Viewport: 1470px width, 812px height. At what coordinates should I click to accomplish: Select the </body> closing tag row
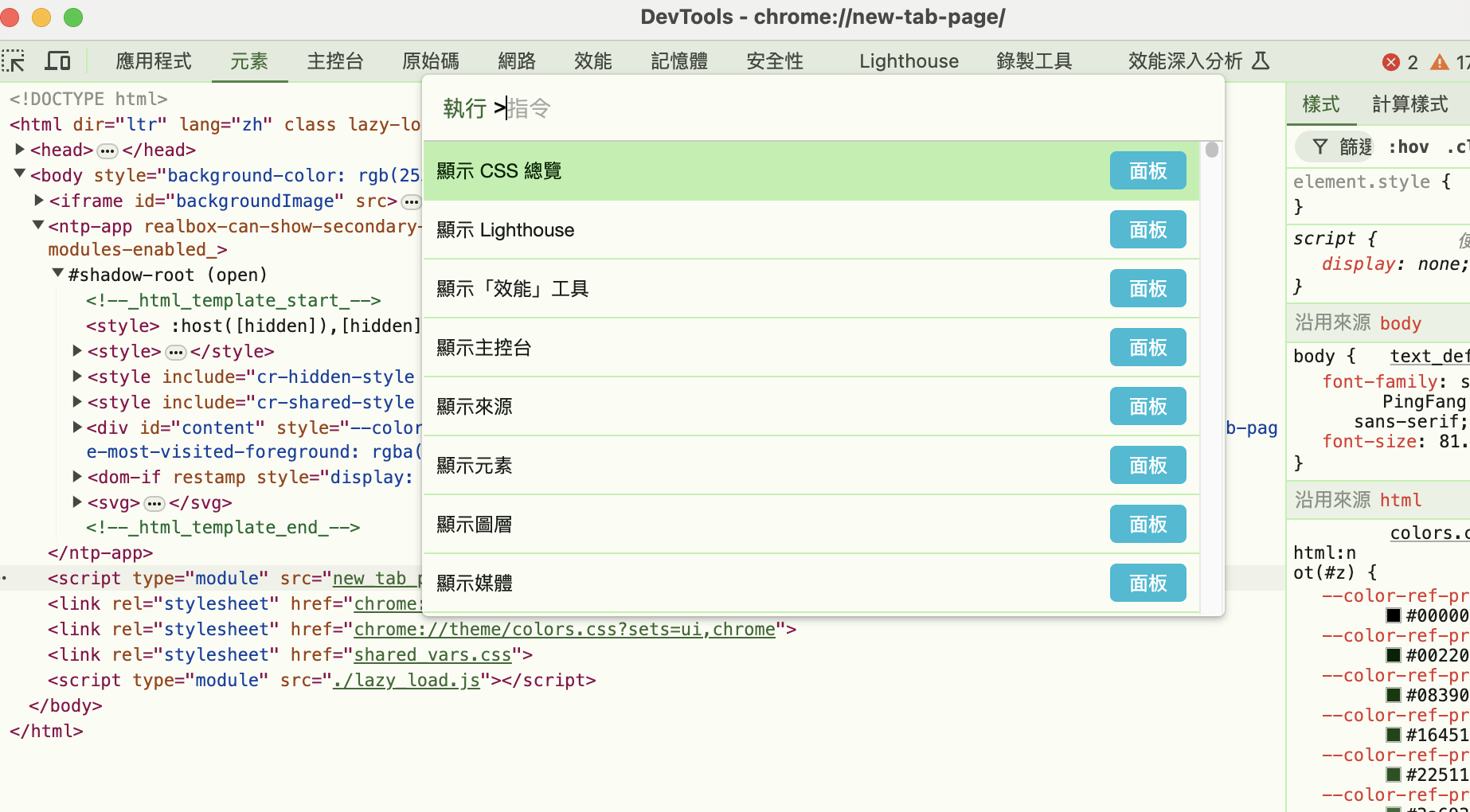click(x=65, y=706)
